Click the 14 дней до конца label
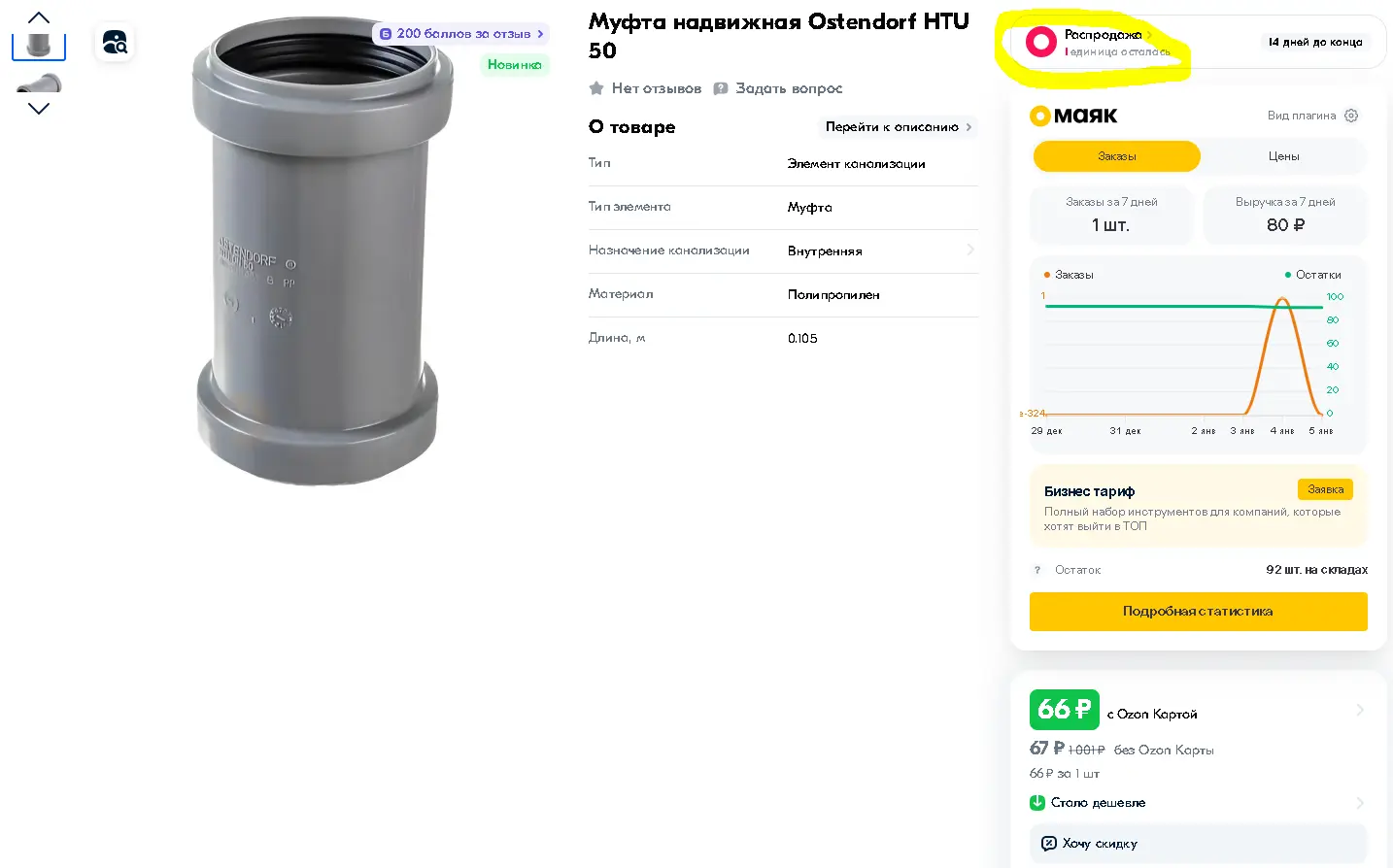 pos(1315,42)
